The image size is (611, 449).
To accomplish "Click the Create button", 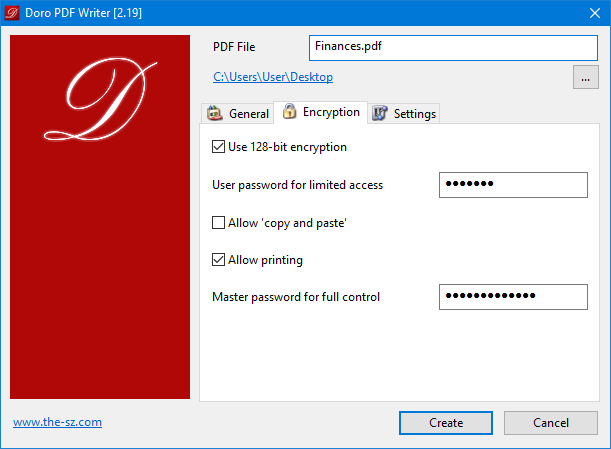I will (x=446, y=423).
